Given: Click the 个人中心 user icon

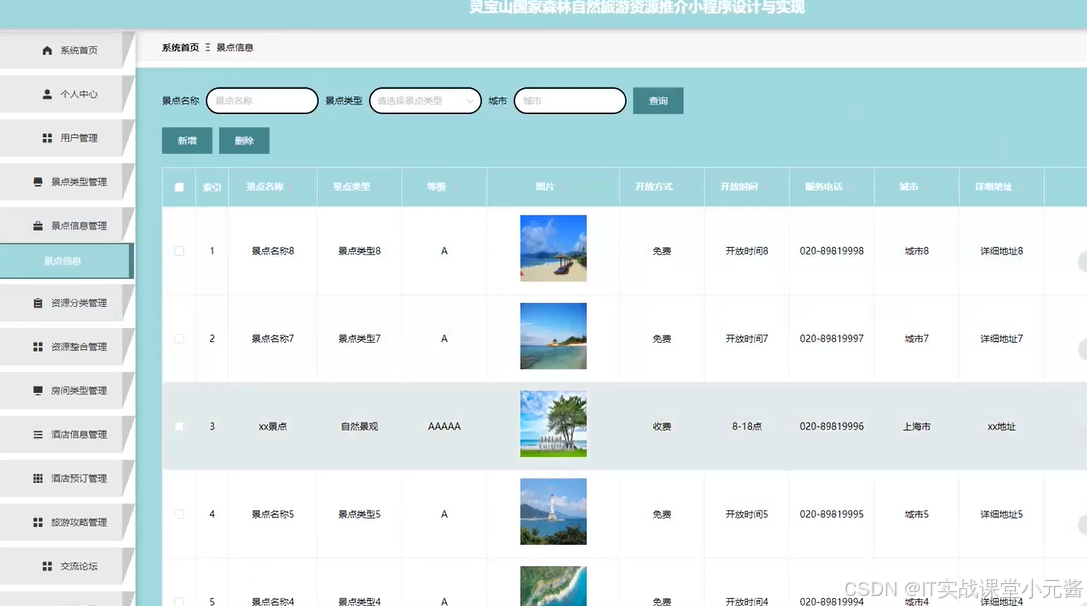Looking at the screenshot, I should click(x=47, y=94).
